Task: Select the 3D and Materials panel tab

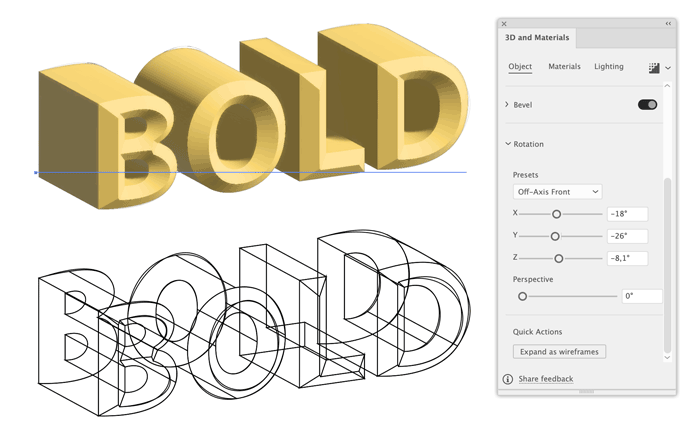Action: point(537,38)
